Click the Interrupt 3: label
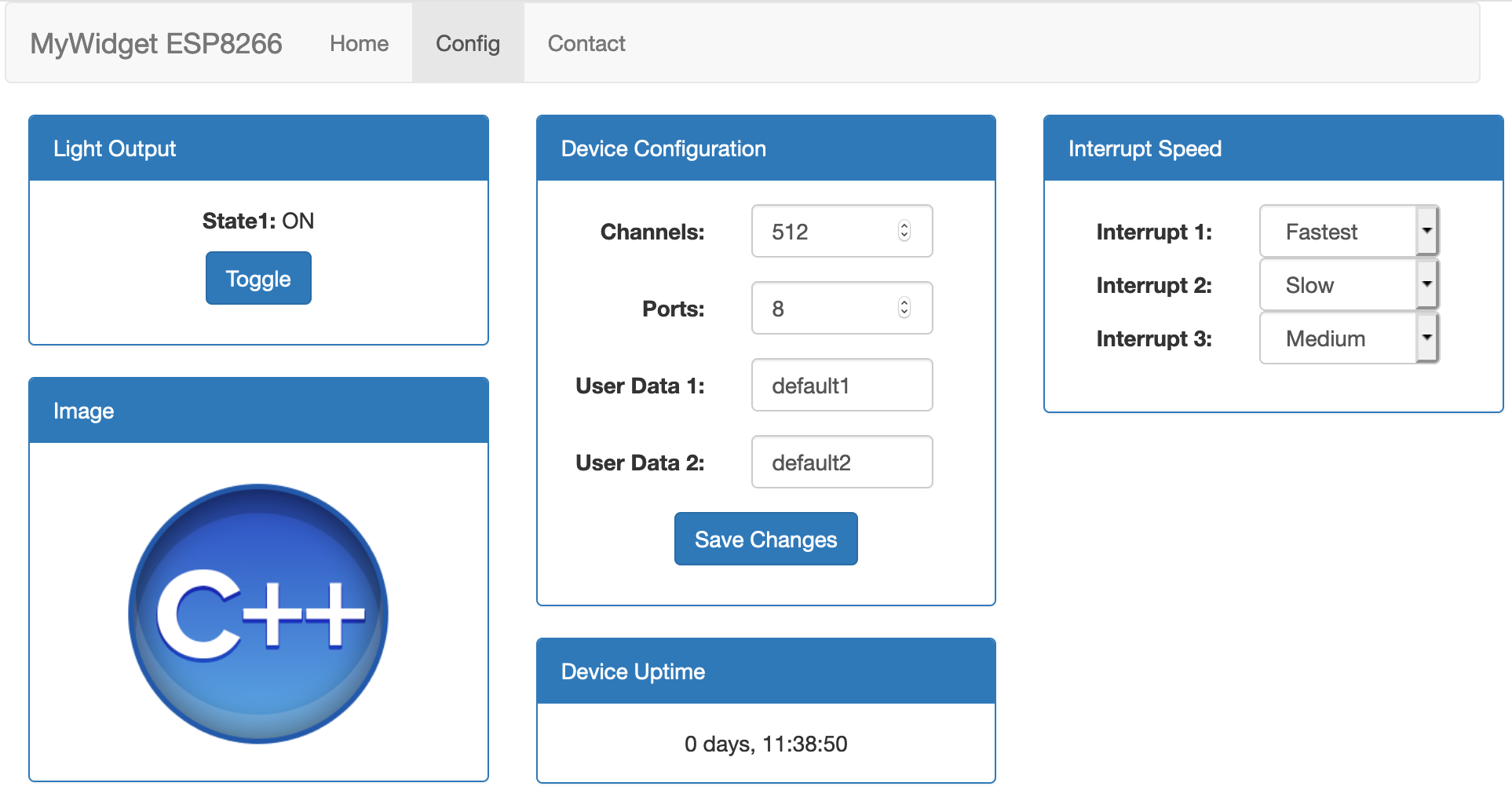1512x790 pixels. 1154,338
